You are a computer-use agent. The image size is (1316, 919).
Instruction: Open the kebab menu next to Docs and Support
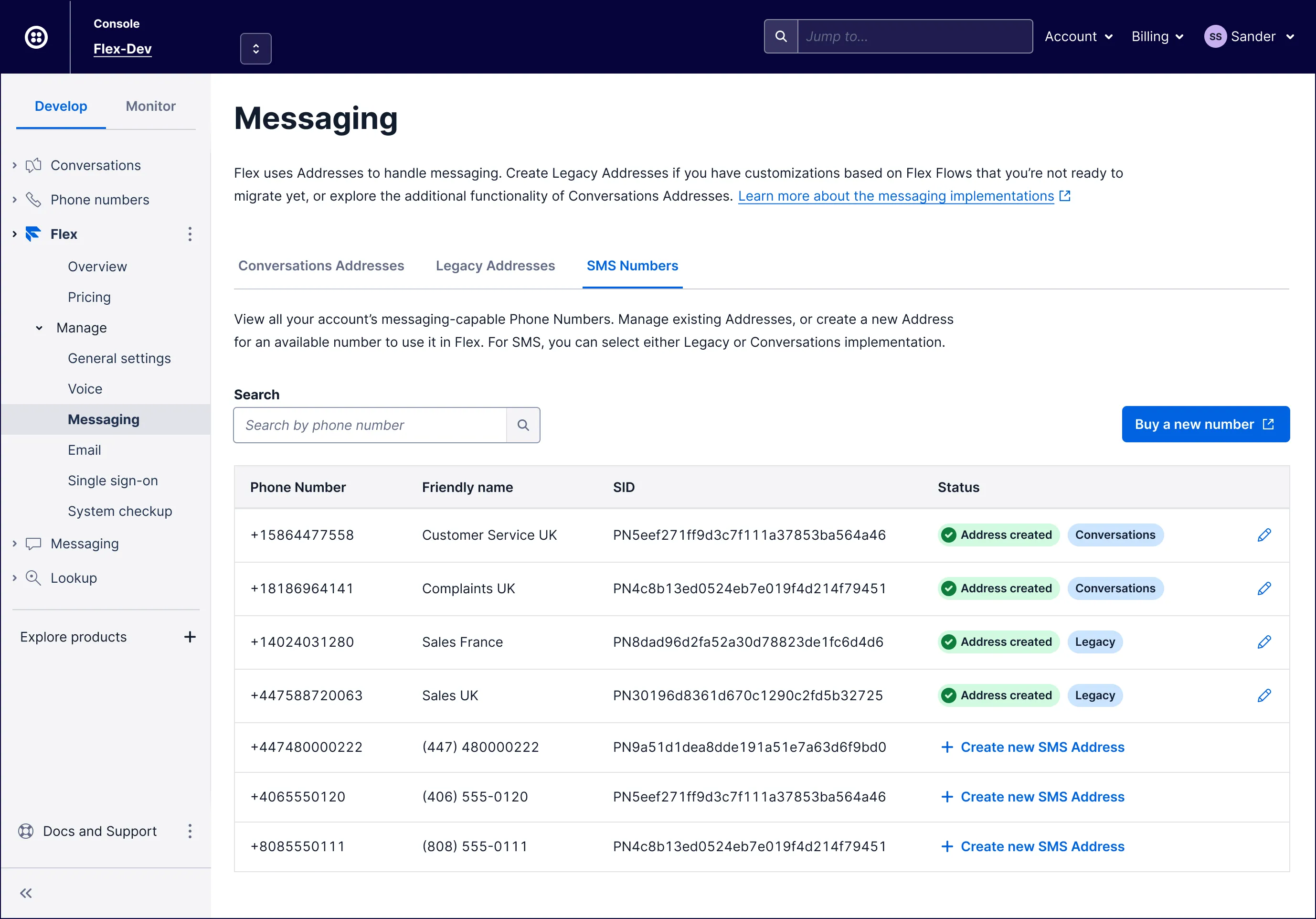point(190,831)
